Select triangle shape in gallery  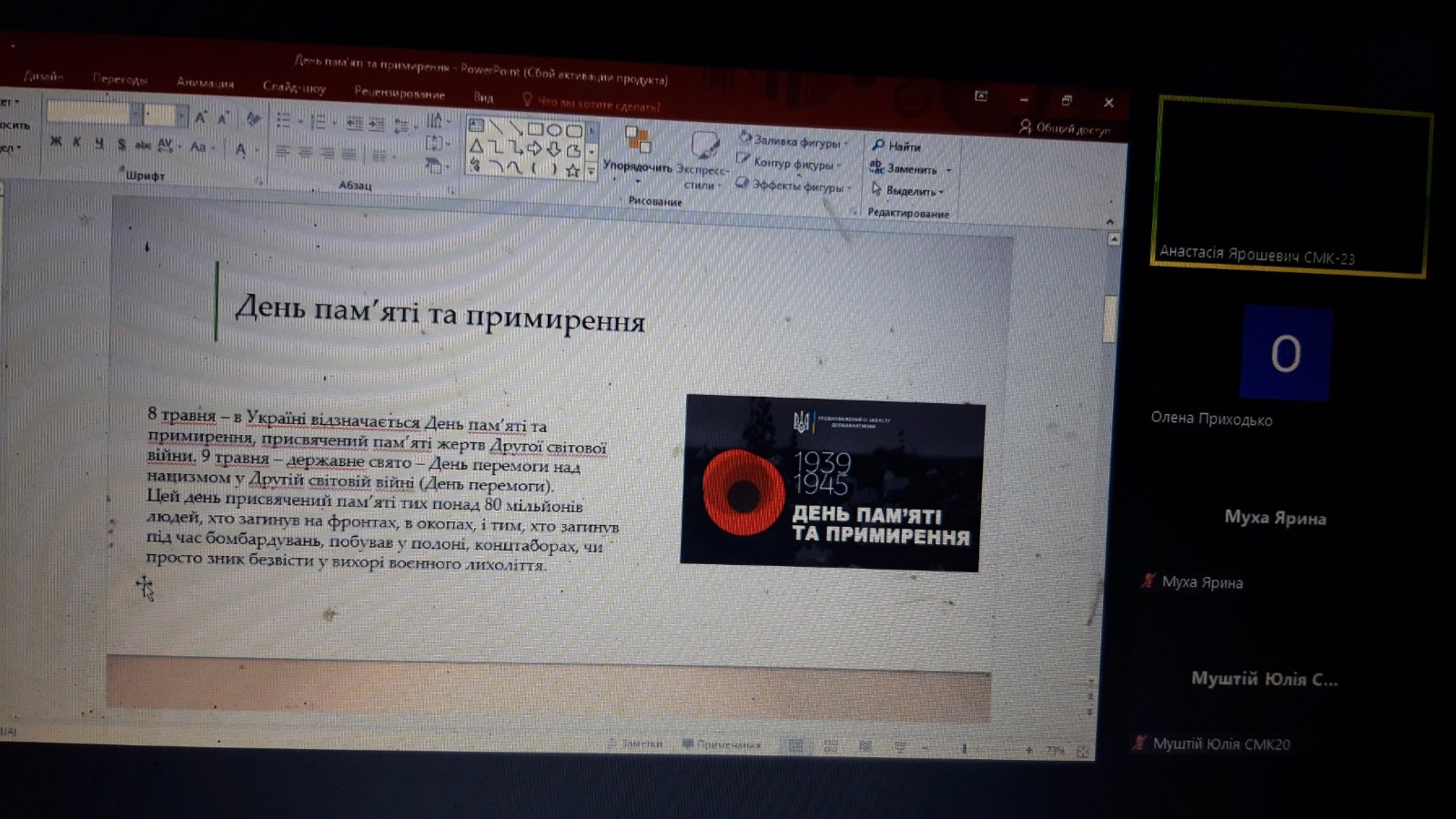click(x=476, y=147)
